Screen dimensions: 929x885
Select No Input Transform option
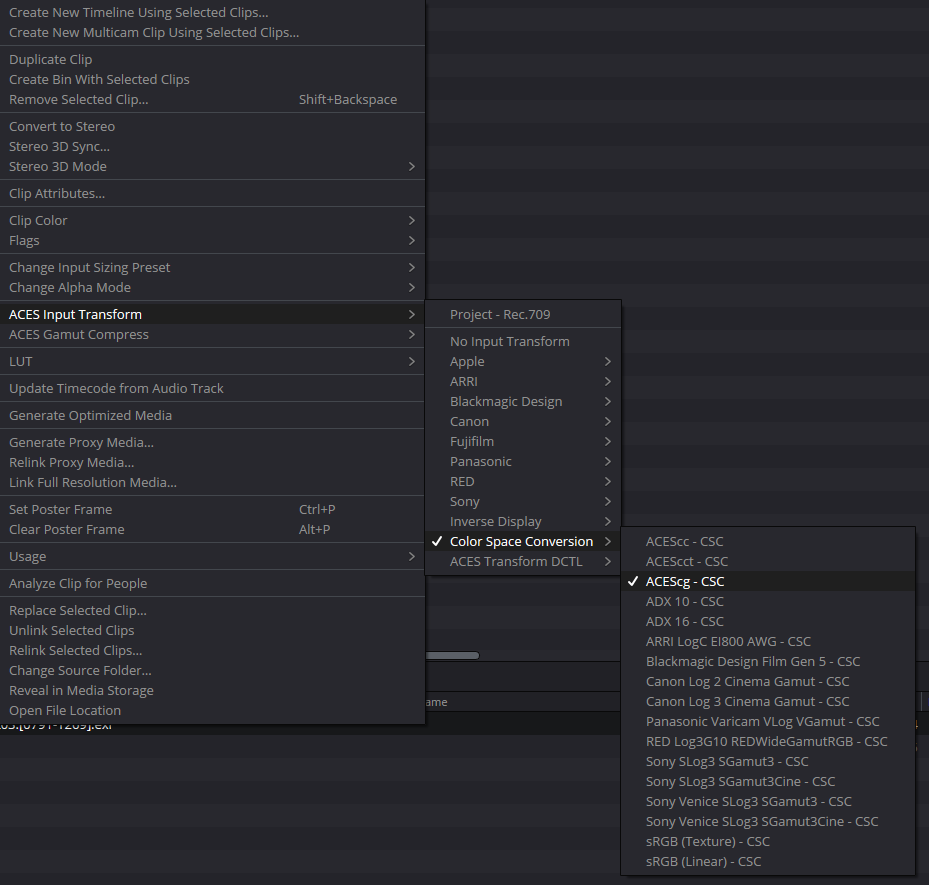tap(509, 341)
